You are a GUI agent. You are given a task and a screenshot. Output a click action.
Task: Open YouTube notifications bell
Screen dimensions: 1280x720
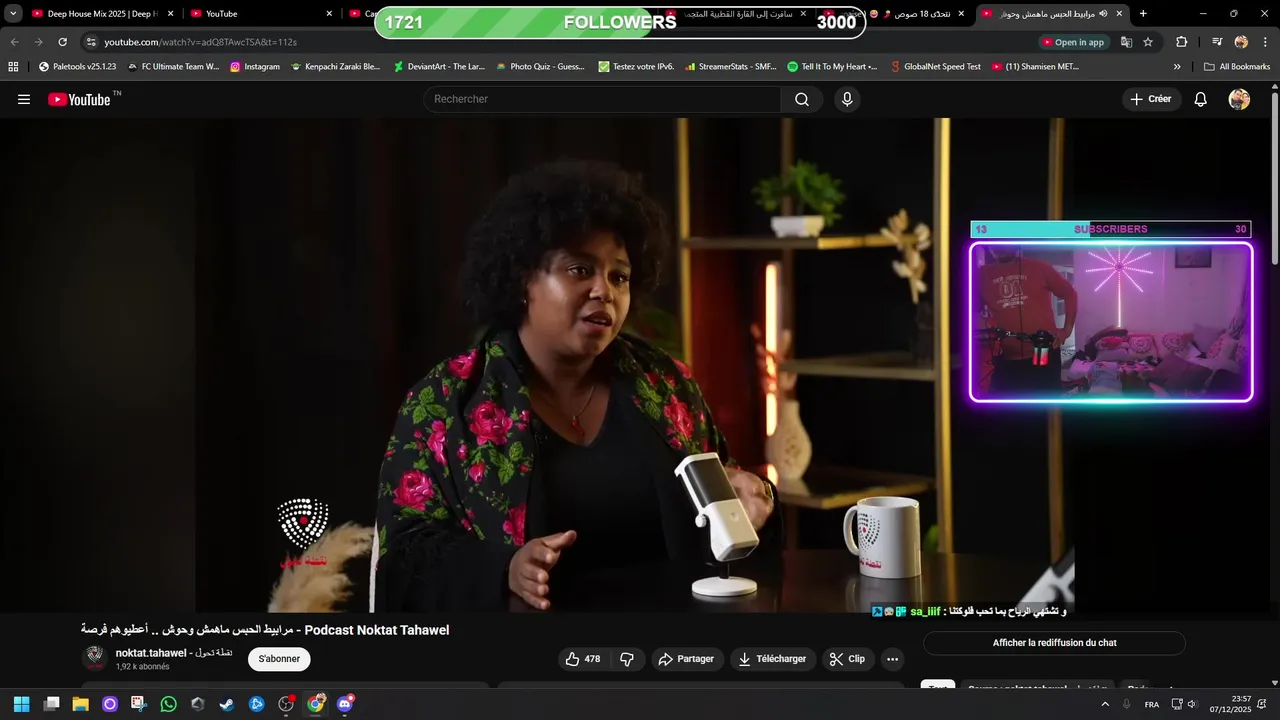pyautogui.click(x=1201, y=99)
